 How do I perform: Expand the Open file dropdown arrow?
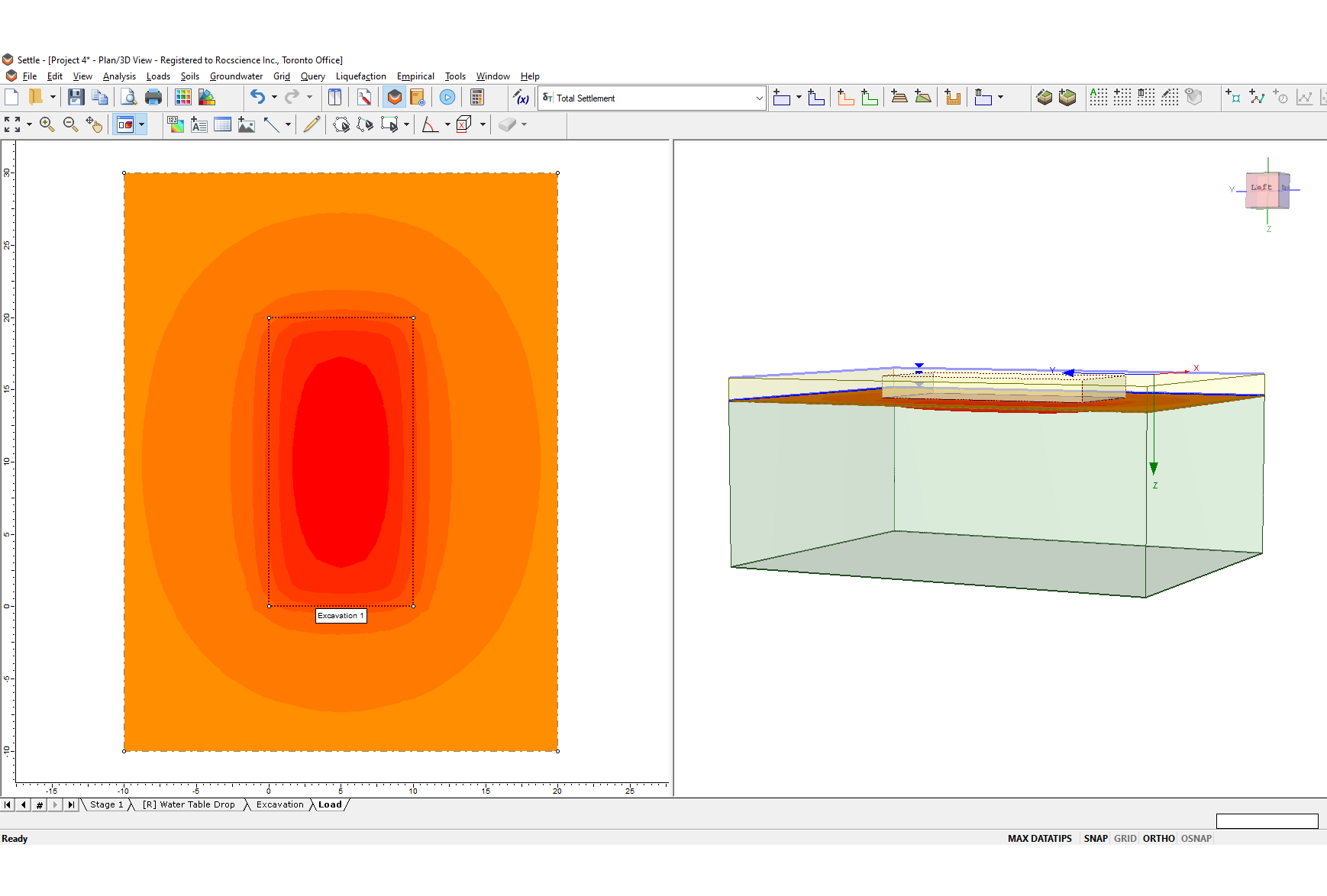click(53, 97)
